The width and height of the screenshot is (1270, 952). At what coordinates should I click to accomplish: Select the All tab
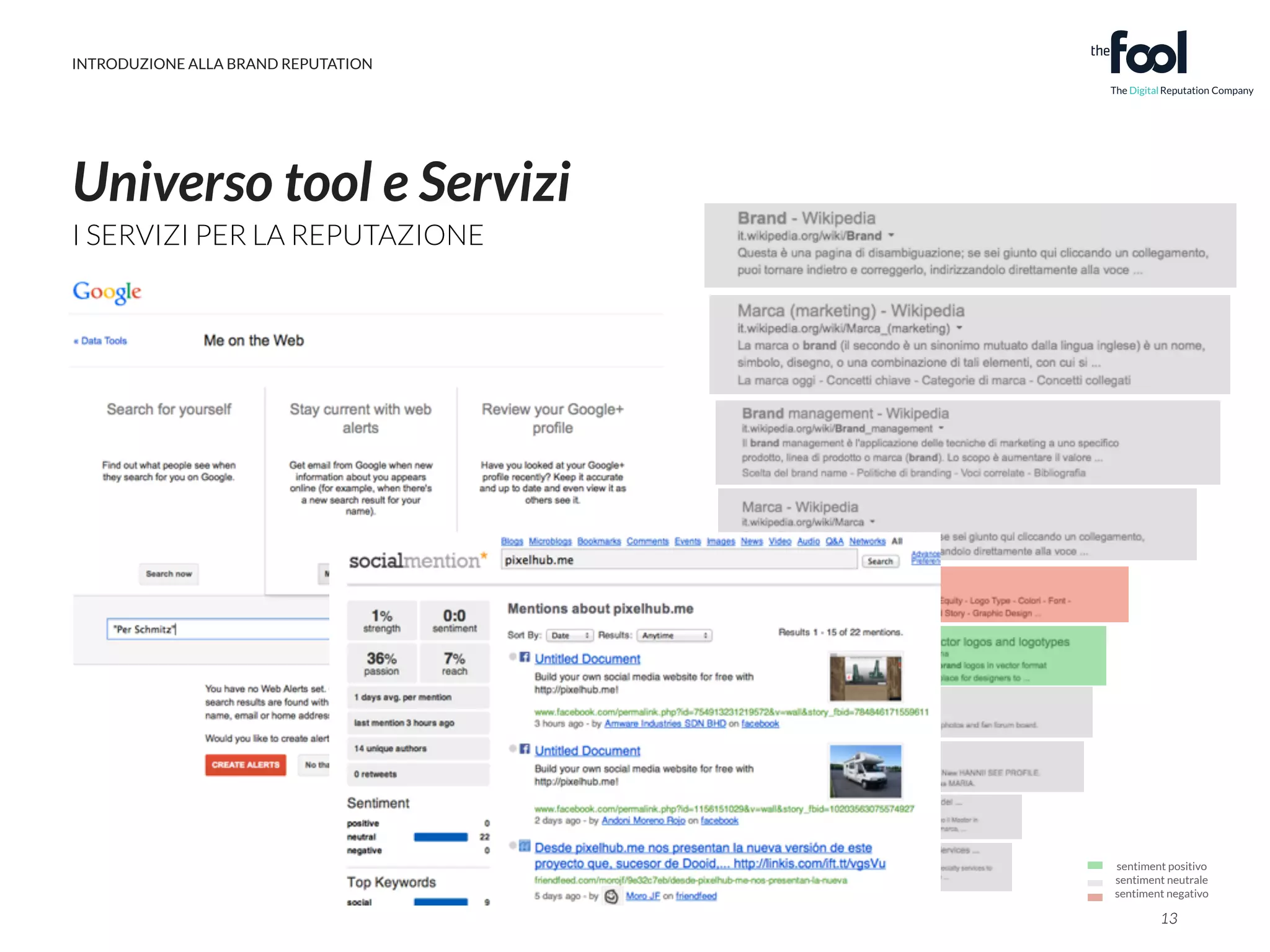[x=897, y=541]
